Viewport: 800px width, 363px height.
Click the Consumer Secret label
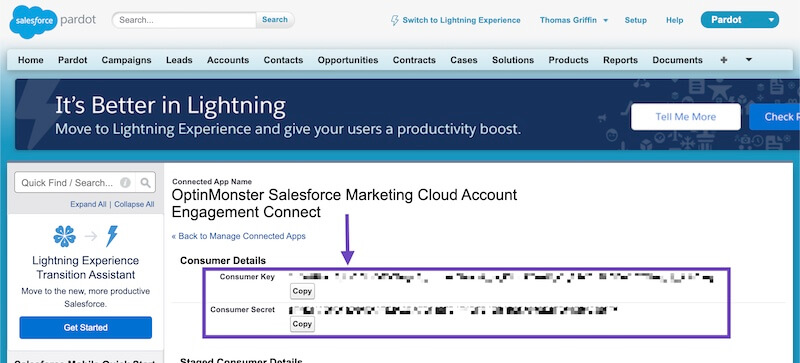(243, 309)
